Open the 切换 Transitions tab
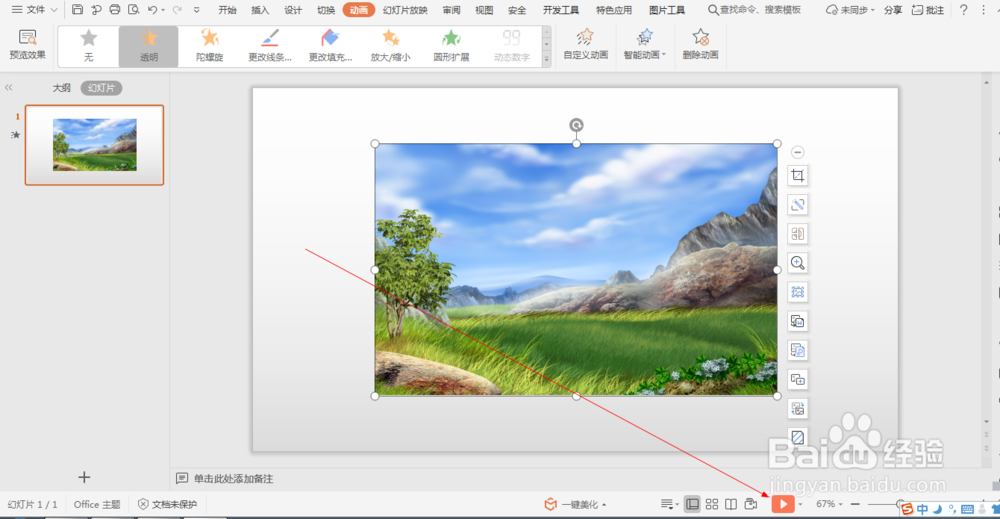Viewport: 1000px width, 519px height. (326, 10)
